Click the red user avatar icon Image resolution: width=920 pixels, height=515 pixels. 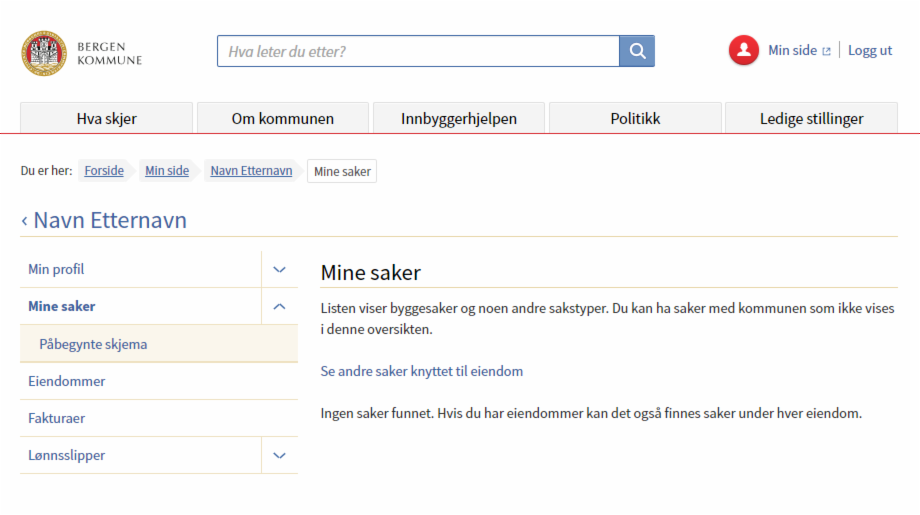point(744,51)
